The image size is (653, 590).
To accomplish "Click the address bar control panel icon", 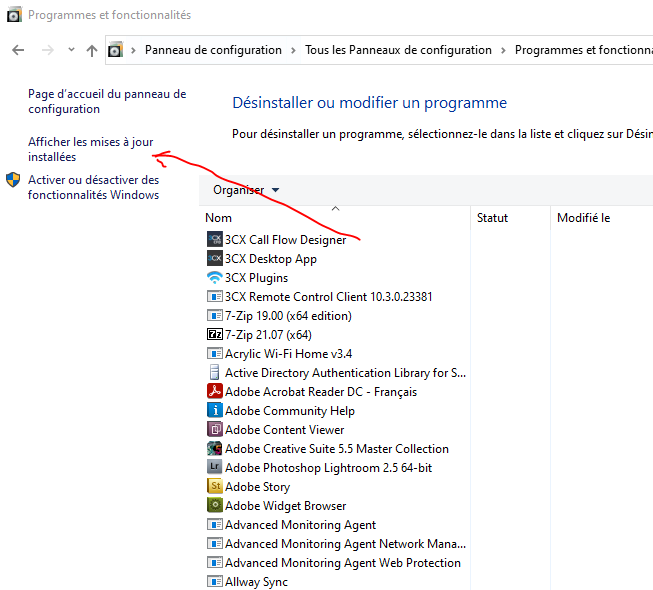I will click(x=115, y=50).
